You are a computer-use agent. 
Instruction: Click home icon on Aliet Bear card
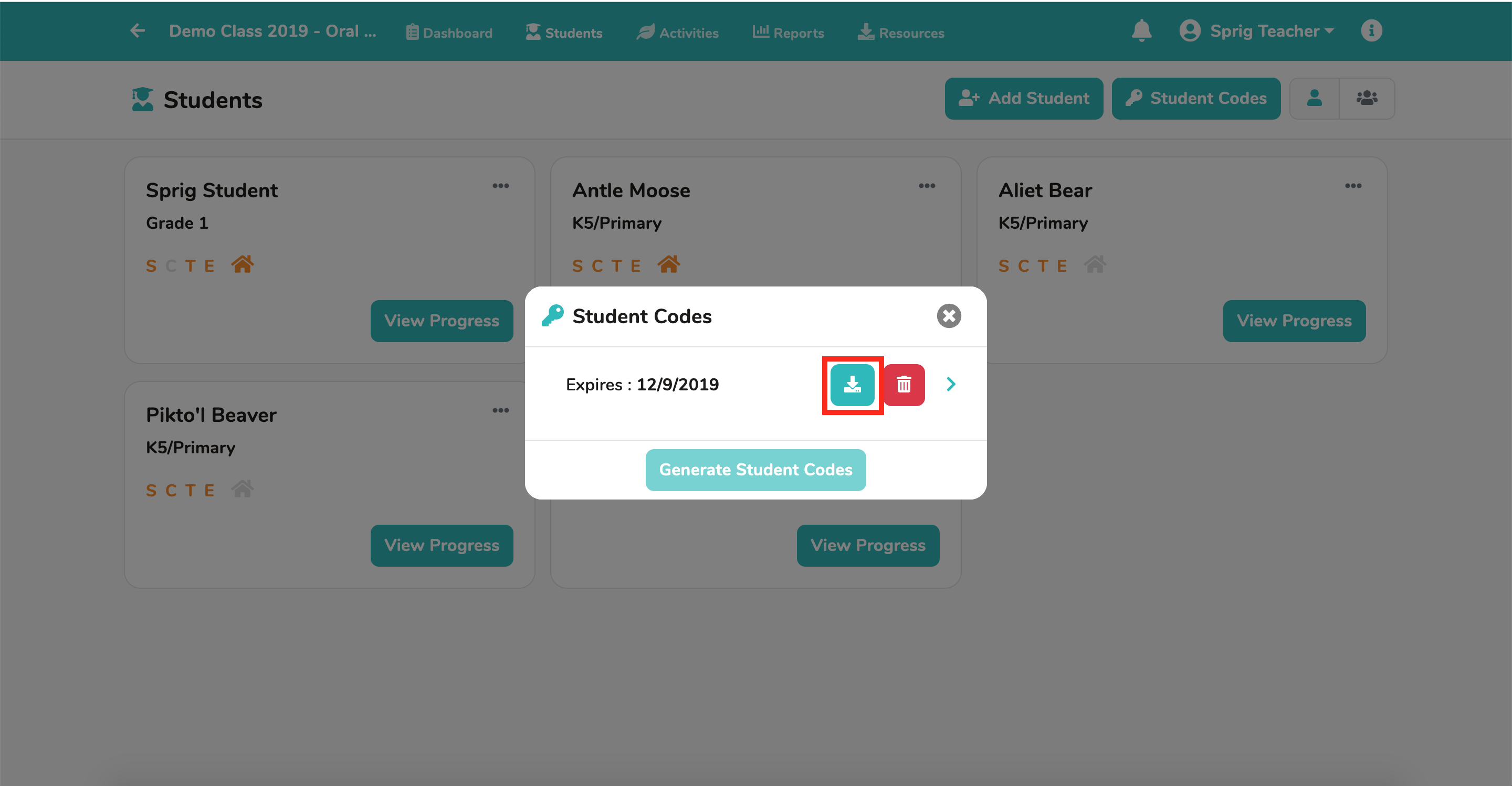click(x=1094, y=264)
